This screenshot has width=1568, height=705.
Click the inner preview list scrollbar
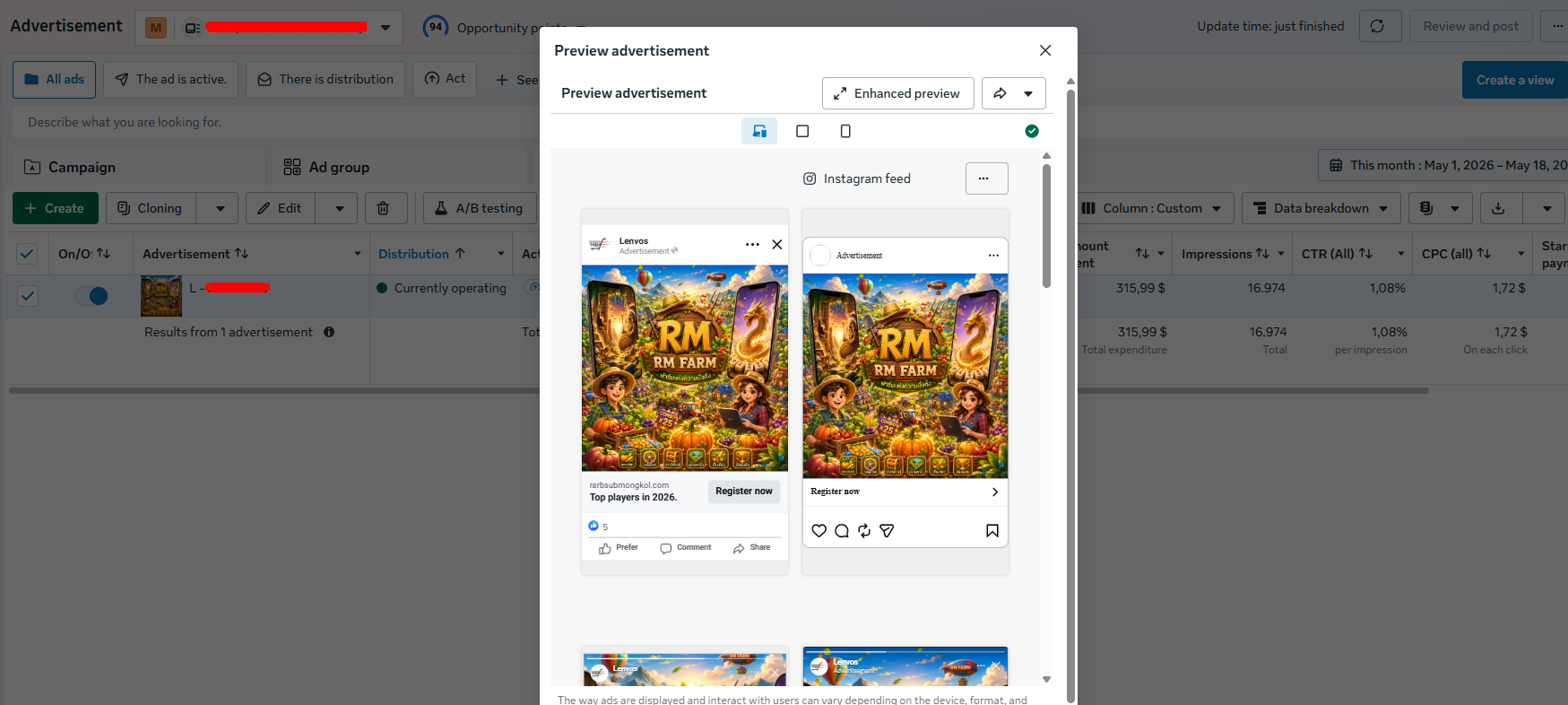[x=1046, y=226]
